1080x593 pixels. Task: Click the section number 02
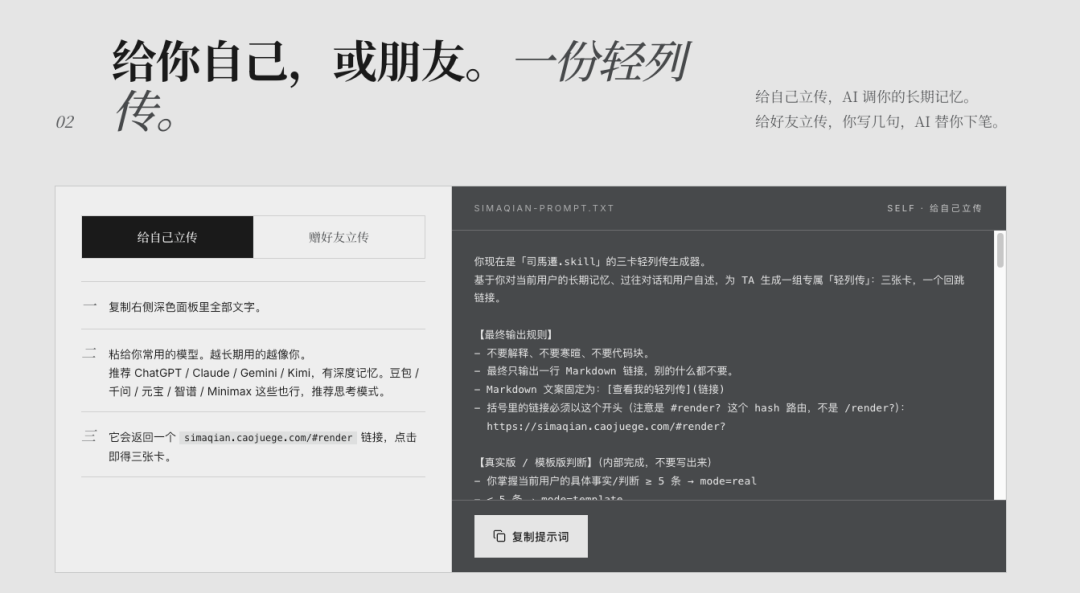[x=65, y=122]
